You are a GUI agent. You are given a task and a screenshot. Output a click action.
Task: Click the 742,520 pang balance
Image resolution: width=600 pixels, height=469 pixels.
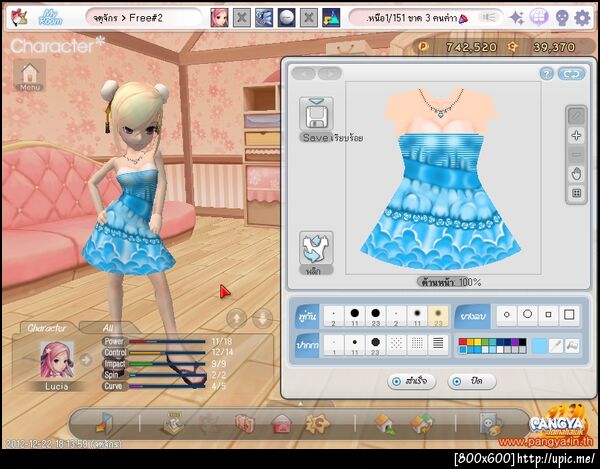pyautogui.click(x=471, y=47)
